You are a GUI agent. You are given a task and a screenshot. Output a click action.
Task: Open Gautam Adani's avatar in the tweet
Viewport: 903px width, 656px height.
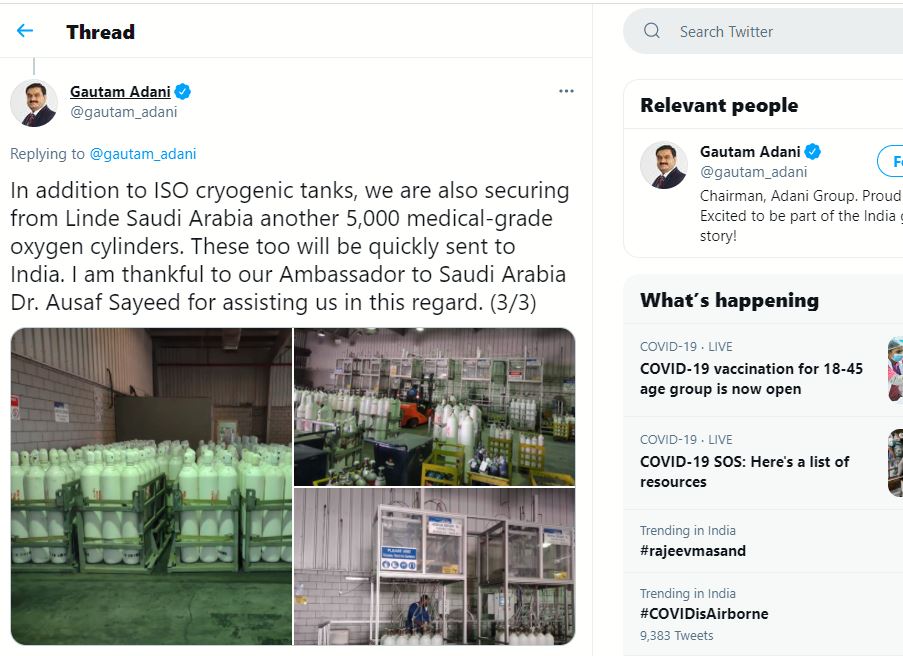[x=34, y=103]
